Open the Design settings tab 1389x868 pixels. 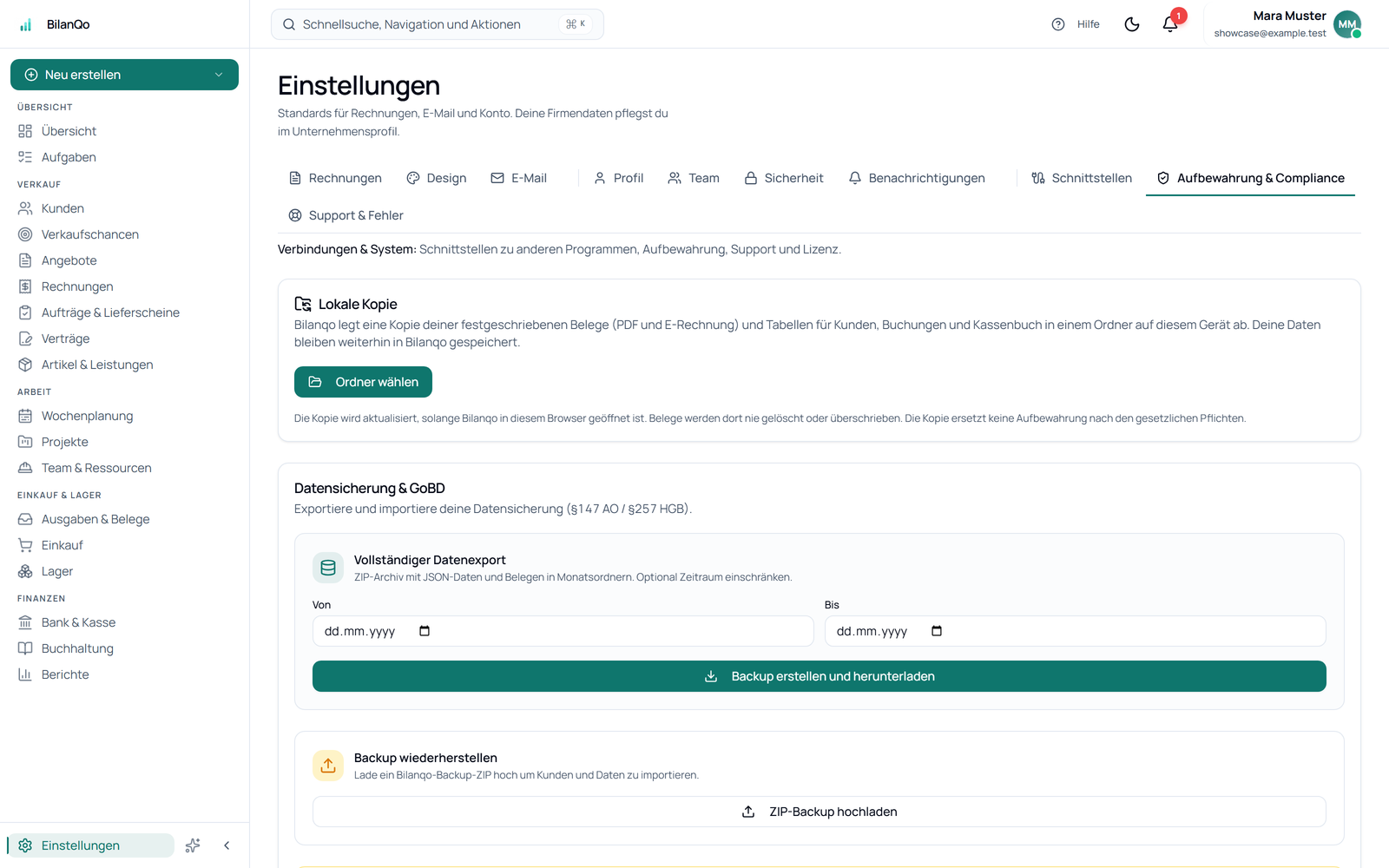pos(437,178)
